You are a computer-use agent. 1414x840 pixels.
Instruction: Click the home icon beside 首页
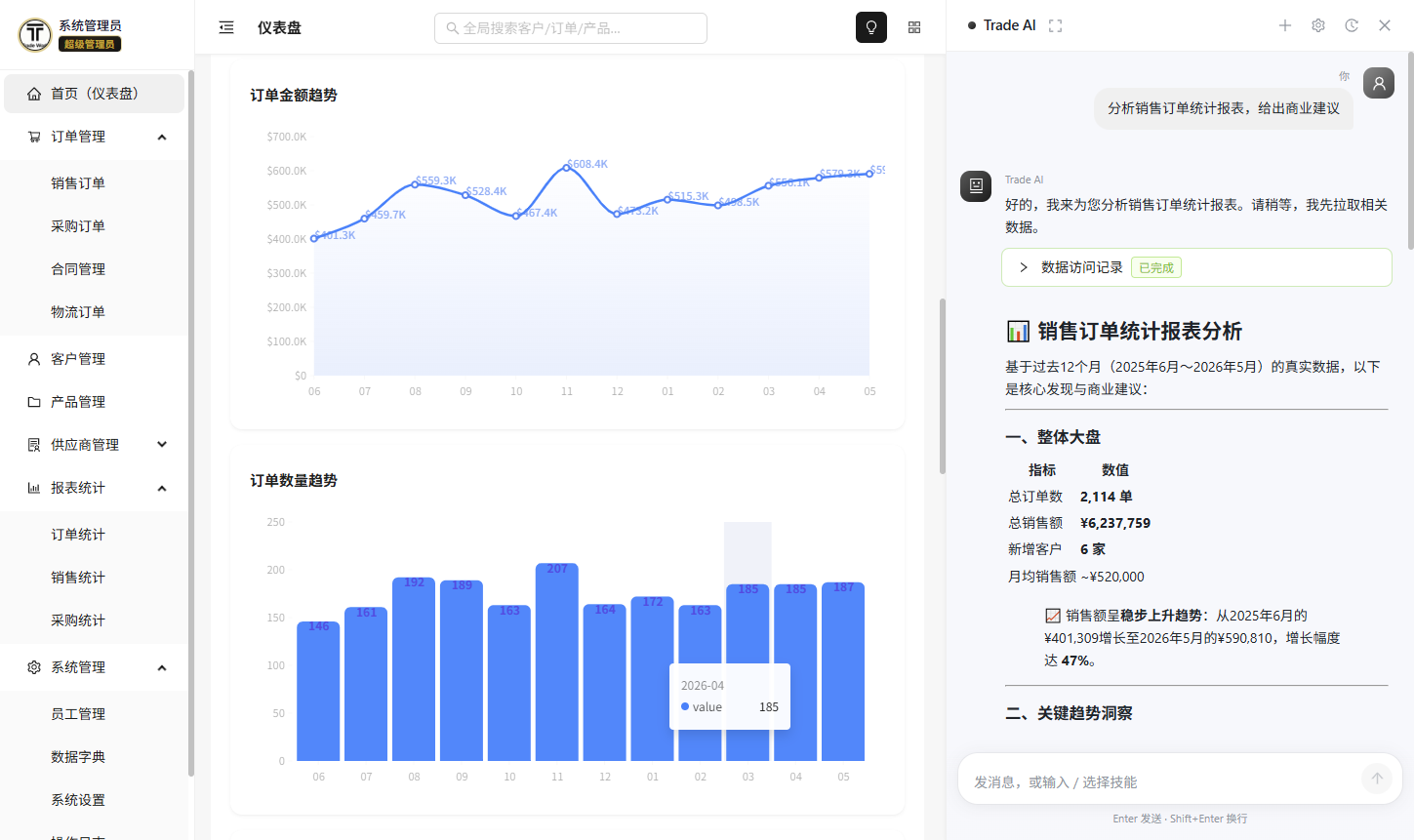coord(34,94)
